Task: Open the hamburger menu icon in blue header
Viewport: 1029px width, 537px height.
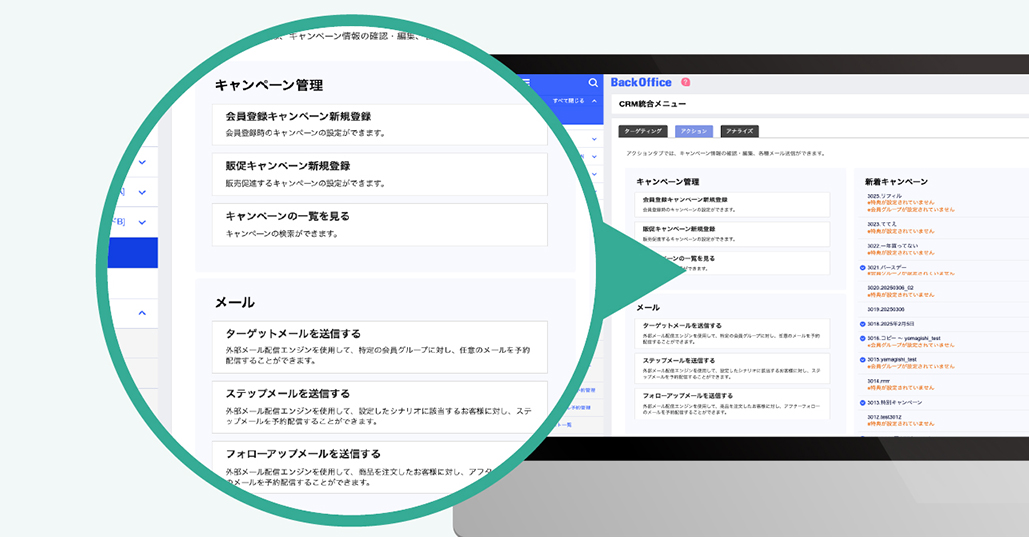Action: click(x=526, y=83)
